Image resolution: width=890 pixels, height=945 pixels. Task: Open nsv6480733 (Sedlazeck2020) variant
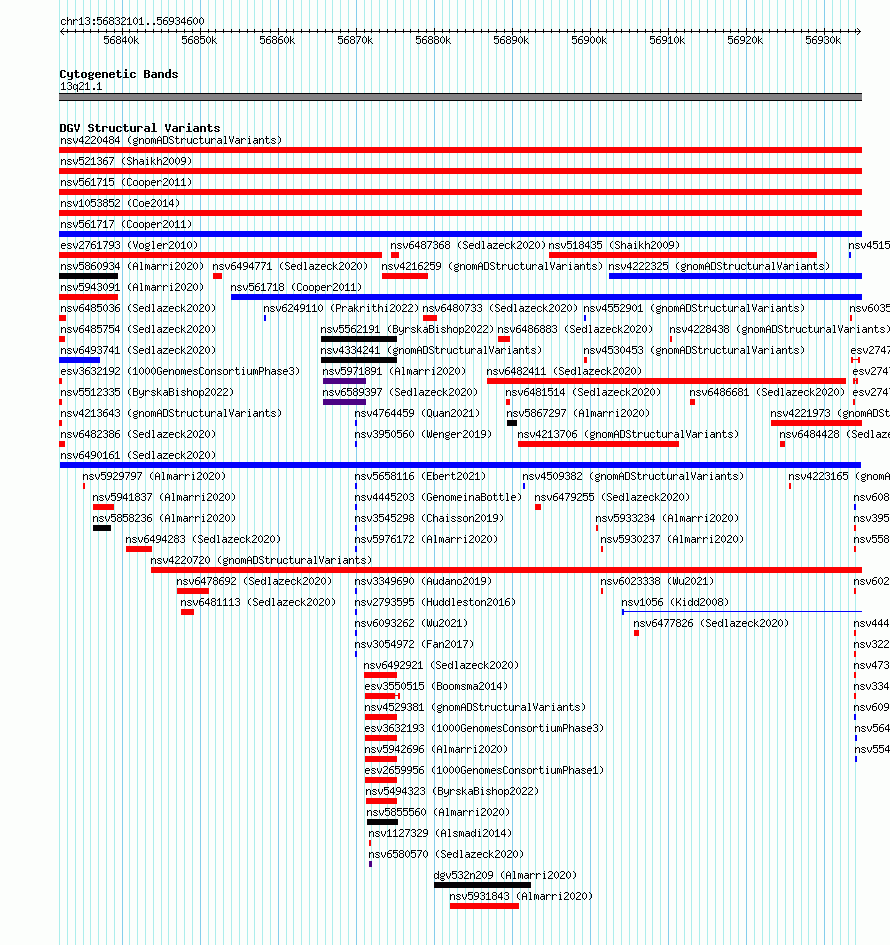coord(500,309)
